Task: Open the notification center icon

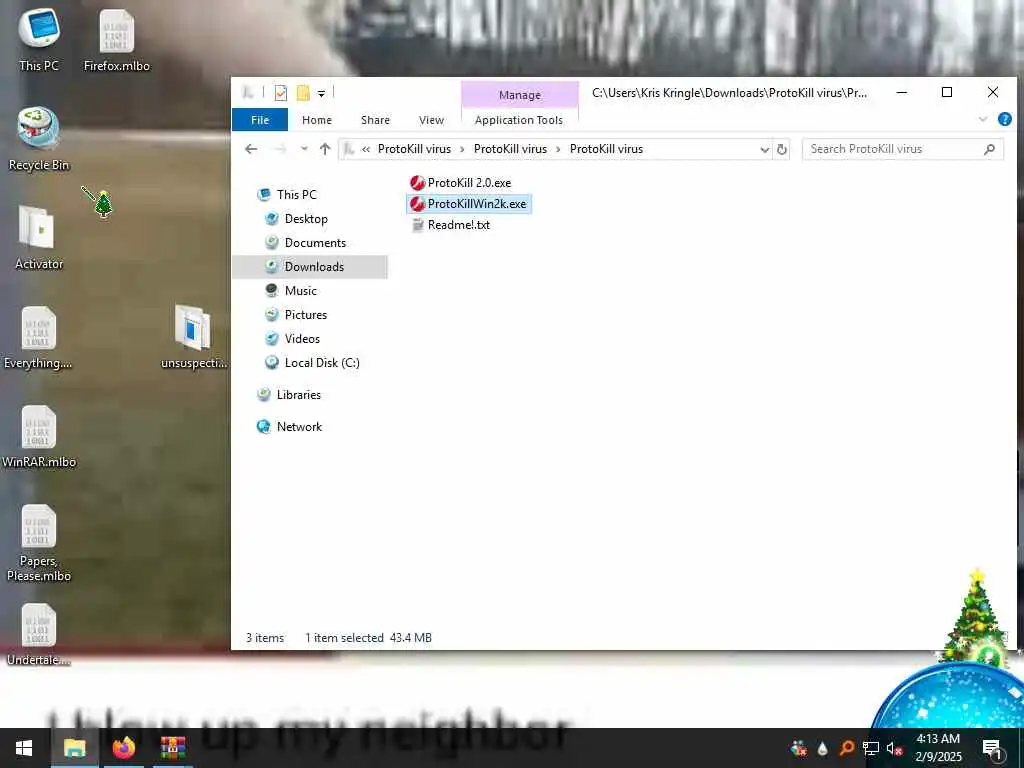Action: pos(993,748)
